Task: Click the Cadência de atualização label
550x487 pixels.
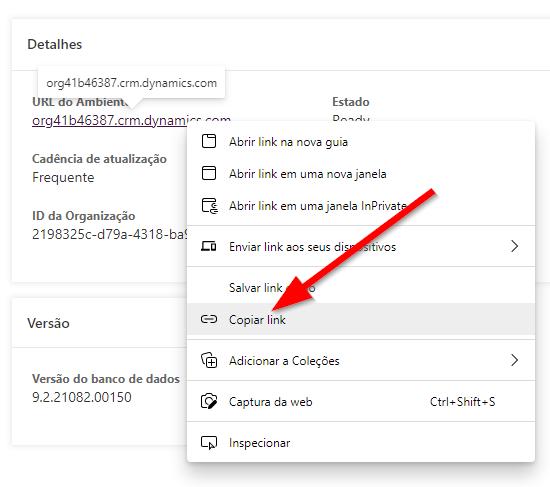Action: coord(99,159)
